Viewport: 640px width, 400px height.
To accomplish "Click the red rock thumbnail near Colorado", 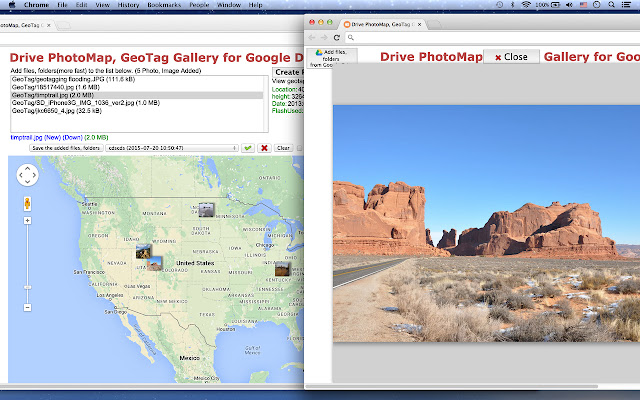I will 155,264.
